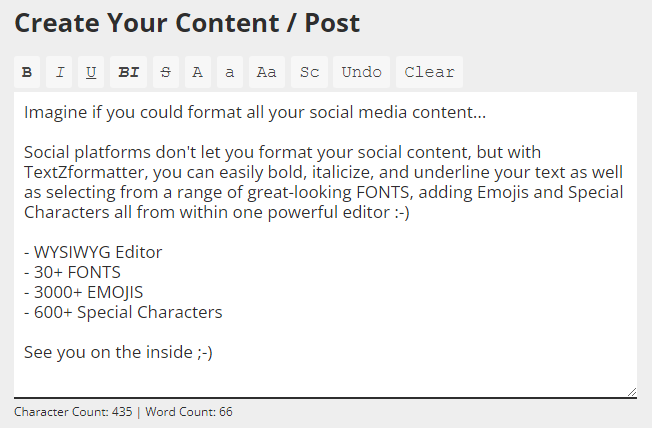Apply bold italic with the BI button
652x428 pixels.
click(x=128, y=72)
